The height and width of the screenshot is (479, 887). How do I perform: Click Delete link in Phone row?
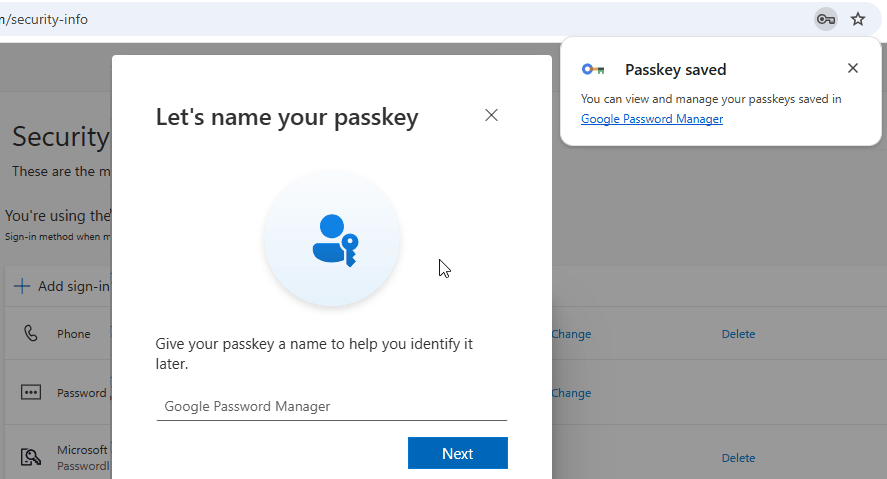[x=738, y=334]
